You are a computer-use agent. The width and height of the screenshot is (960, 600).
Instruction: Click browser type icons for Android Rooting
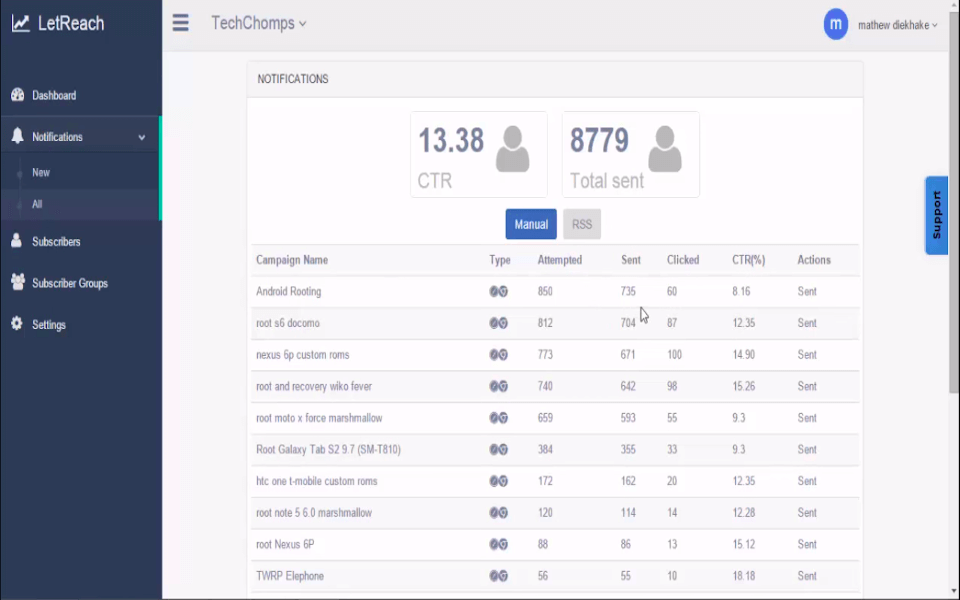[x=498, y=291]
